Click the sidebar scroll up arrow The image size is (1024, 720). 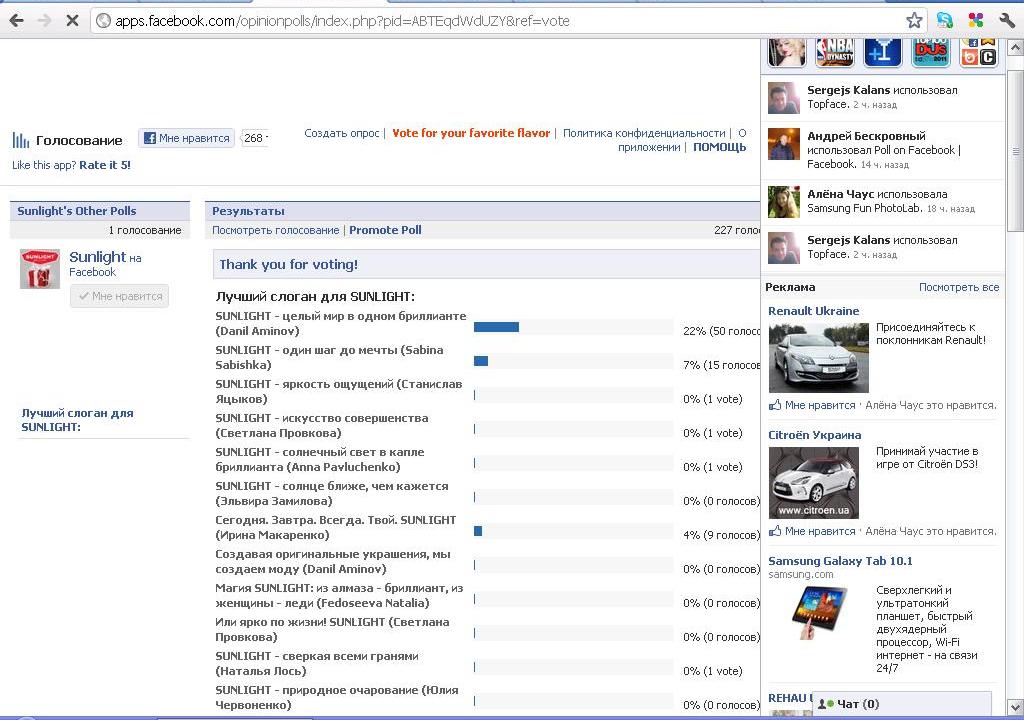(1015, 47)
